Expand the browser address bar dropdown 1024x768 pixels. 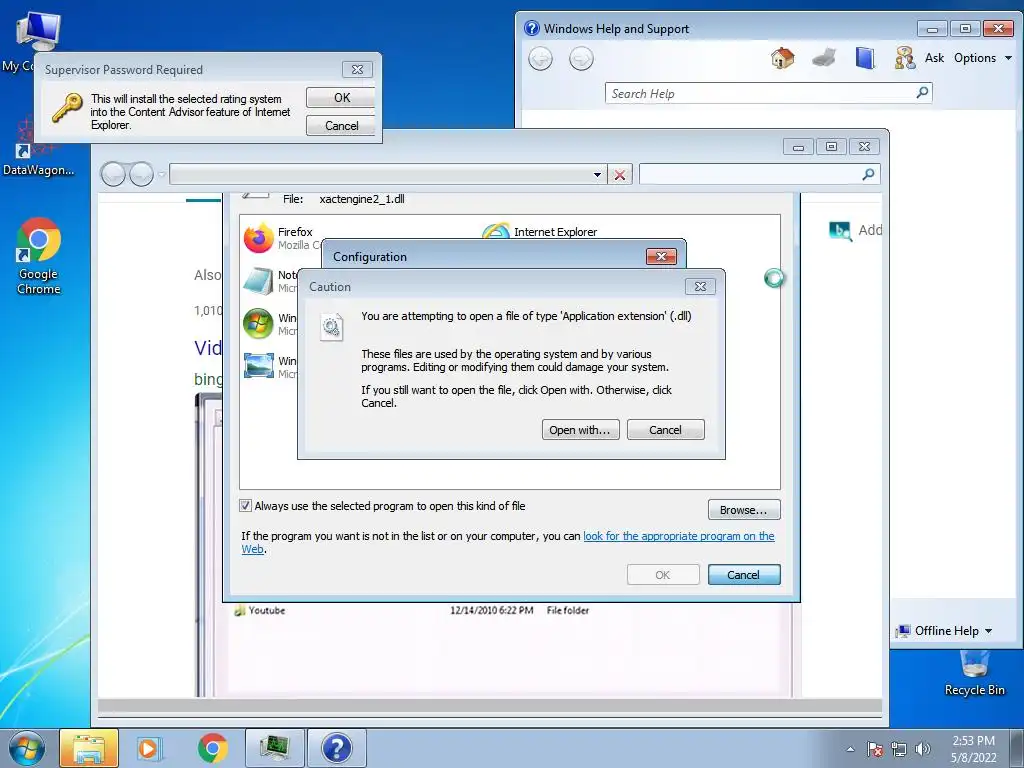(597, 174)
